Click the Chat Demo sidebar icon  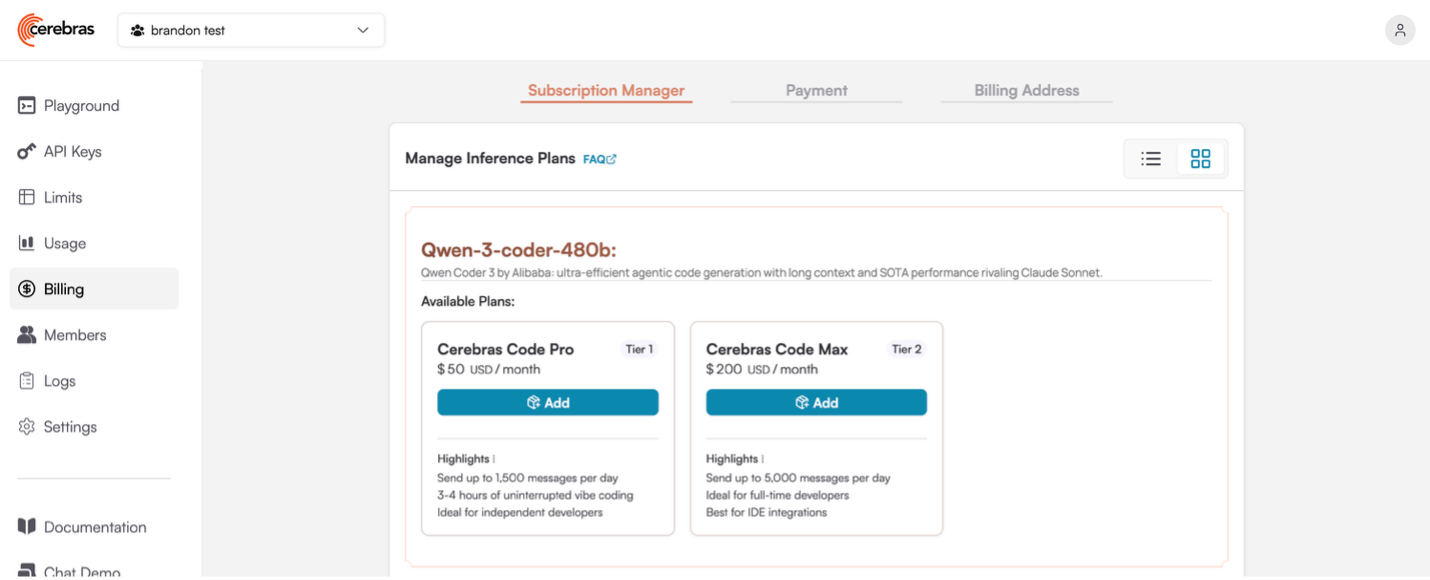27,572
